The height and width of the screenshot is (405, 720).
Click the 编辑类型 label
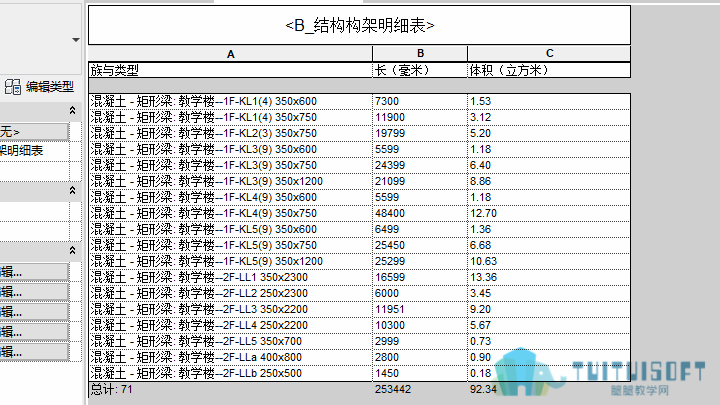click(50, 86)
